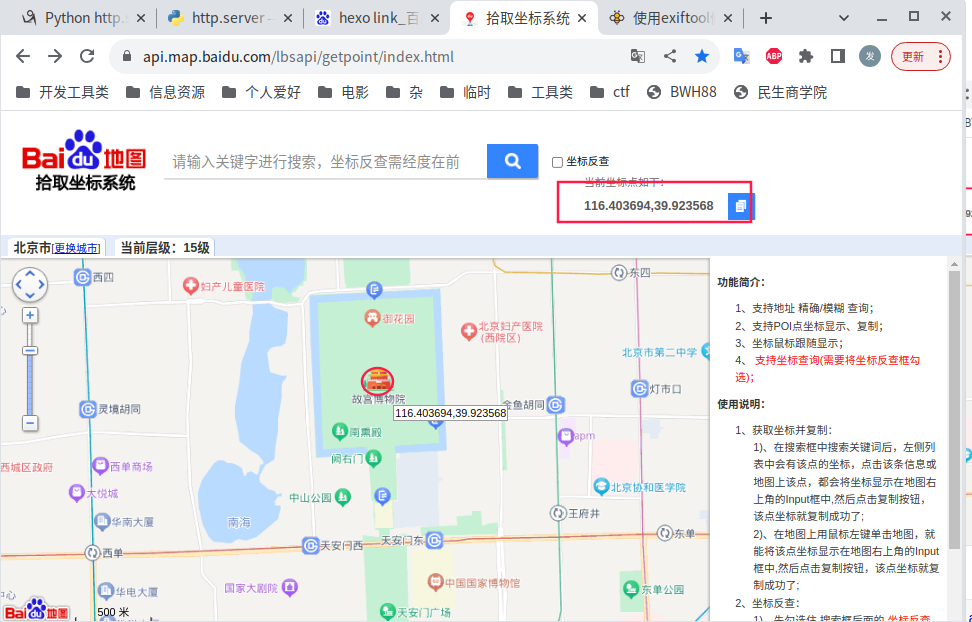Reload the current page
This screenshot has height=622, width=972.
pos(87,56)
